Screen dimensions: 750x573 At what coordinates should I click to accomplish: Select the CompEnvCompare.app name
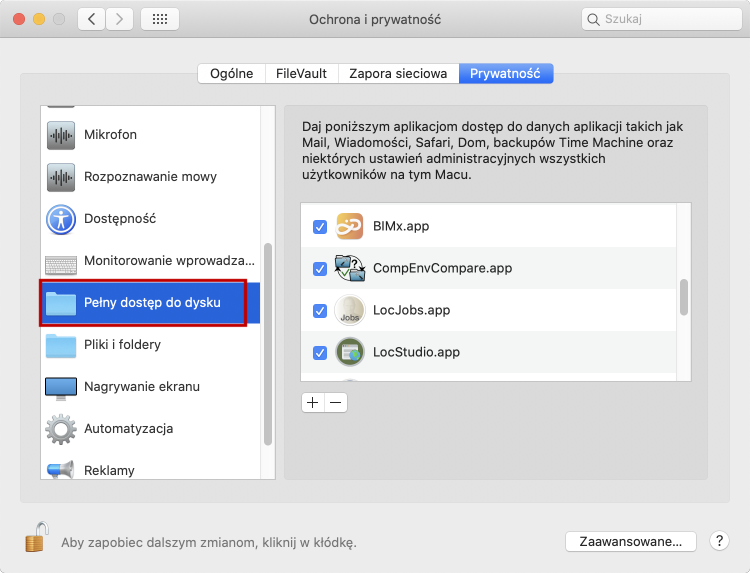[x=442, y=268]
